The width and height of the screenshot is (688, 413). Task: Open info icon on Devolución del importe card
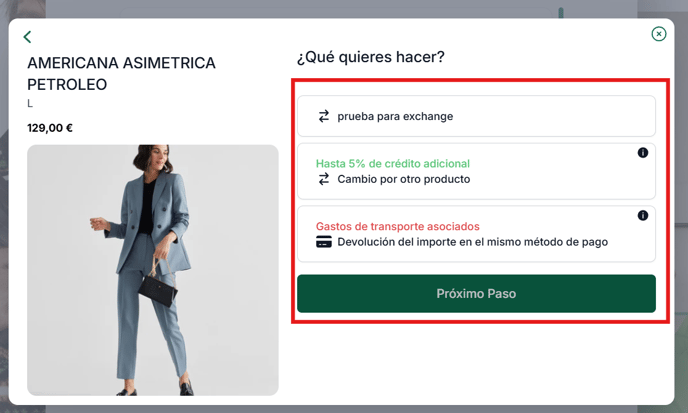[x=643, y=215]
